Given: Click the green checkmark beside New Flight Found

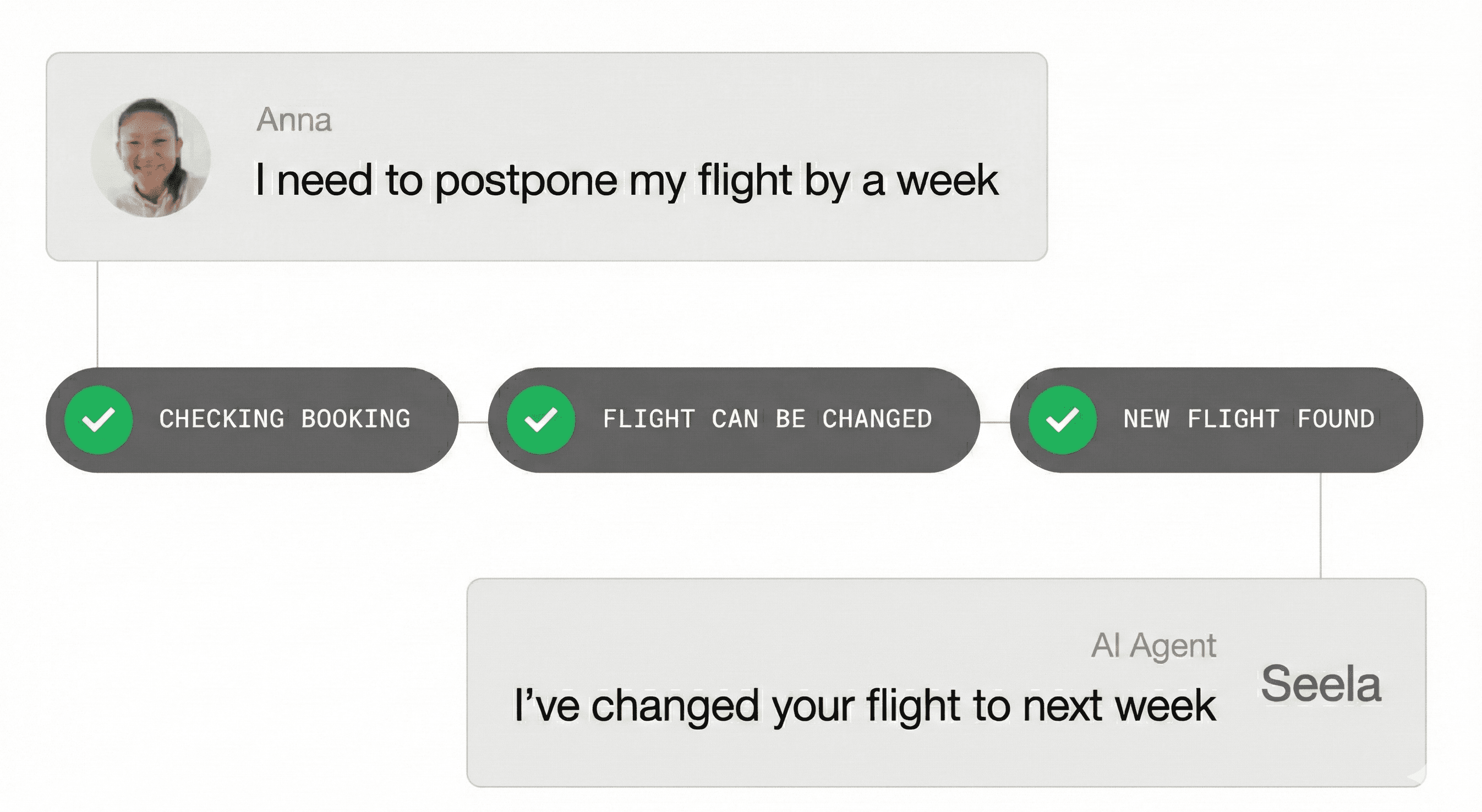Looking at the screenshot, I should [x=1062, y=420].
